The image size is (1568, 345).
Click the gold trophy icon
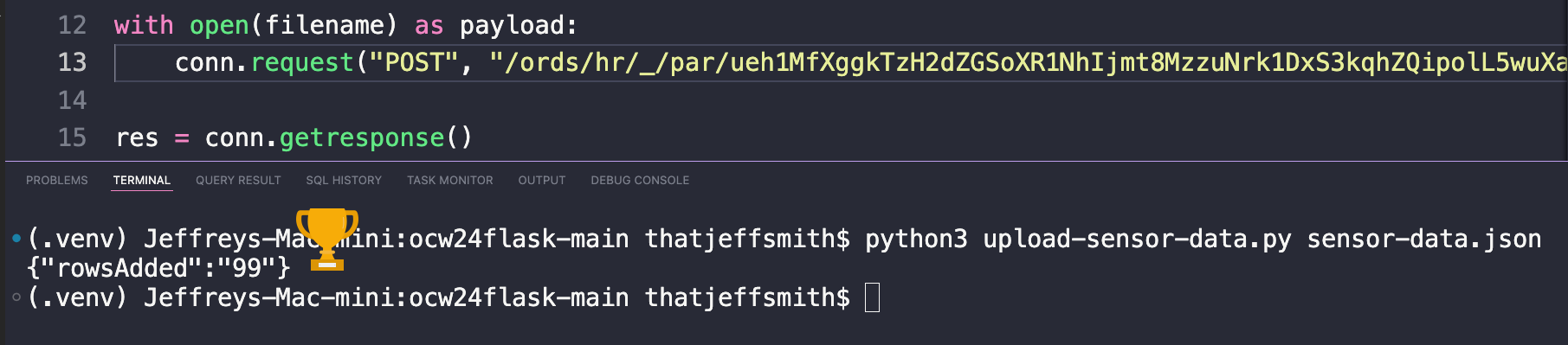point(327,238)
